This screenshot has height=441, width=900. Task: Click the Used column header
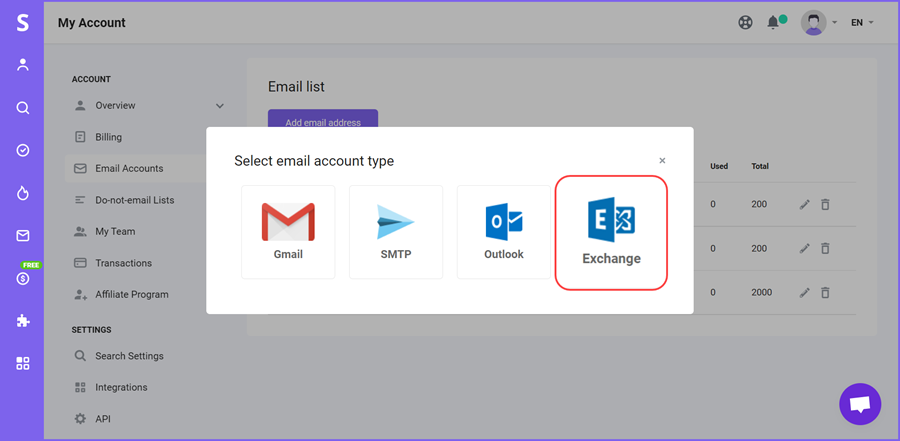[x=719, y=166]
